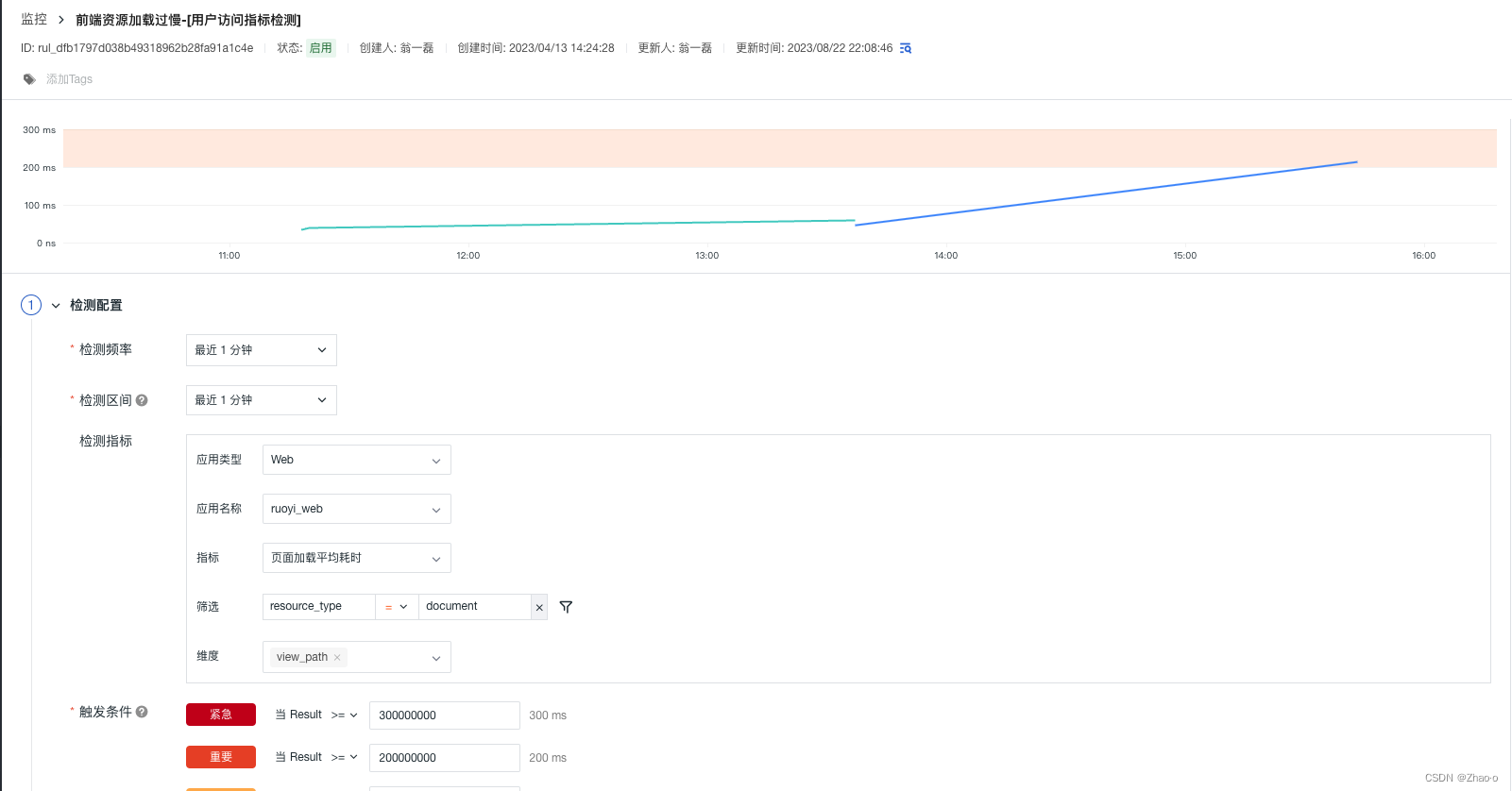Click the 14:00 time axis label
The width and height of the screenshot is (1512, 791).
(x=945, y=256)
